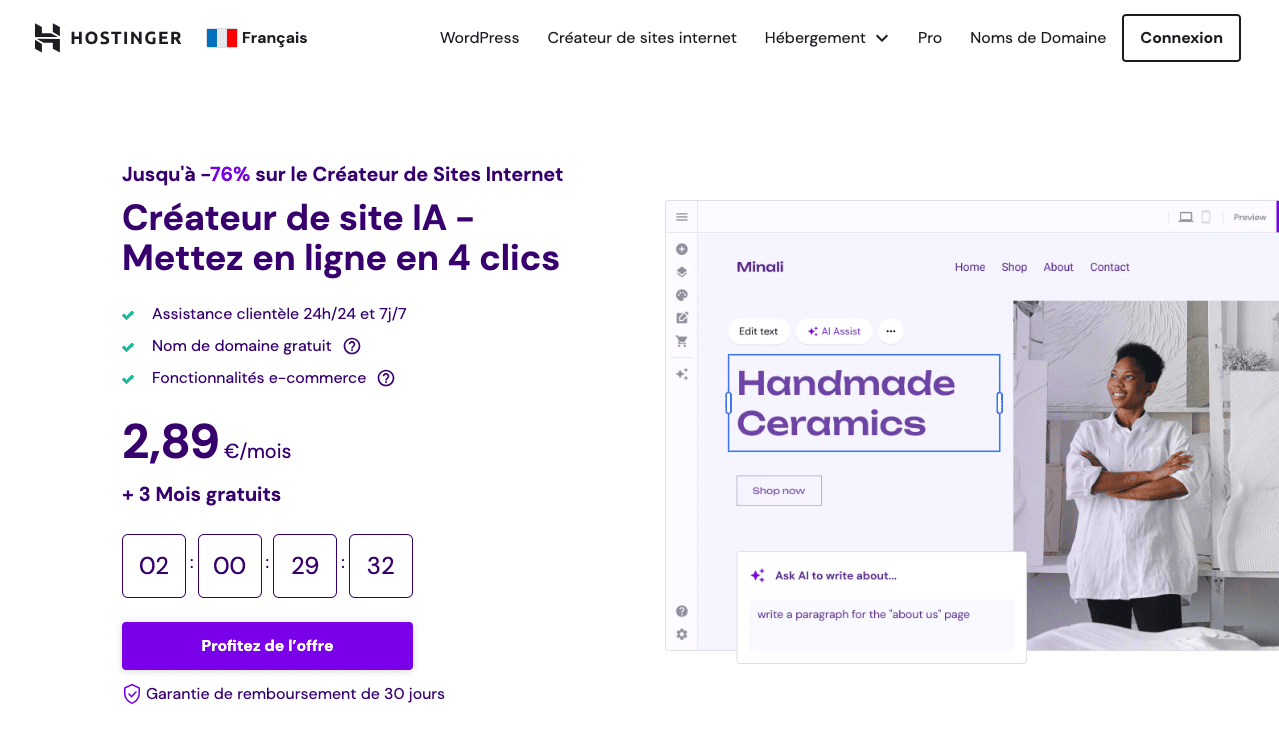Open Créateur de sites internet menu item
1279x731 pixels.
[x=642, y=38]
